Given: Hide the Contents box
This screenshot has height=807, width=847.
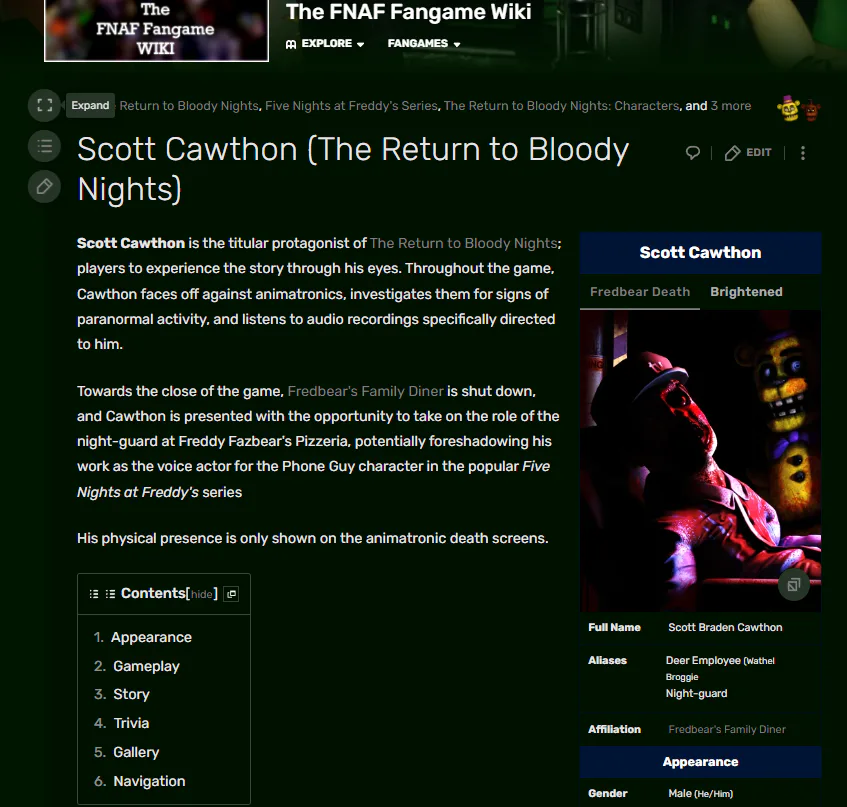Looking at the screenshot, I should tap(201, 594).
